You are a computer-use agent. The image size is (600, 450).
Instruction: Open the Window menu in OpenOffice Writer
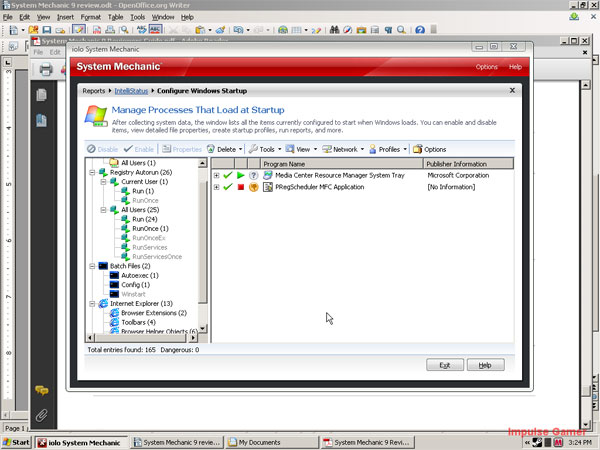pyautogui.click(x=163, y=17)
